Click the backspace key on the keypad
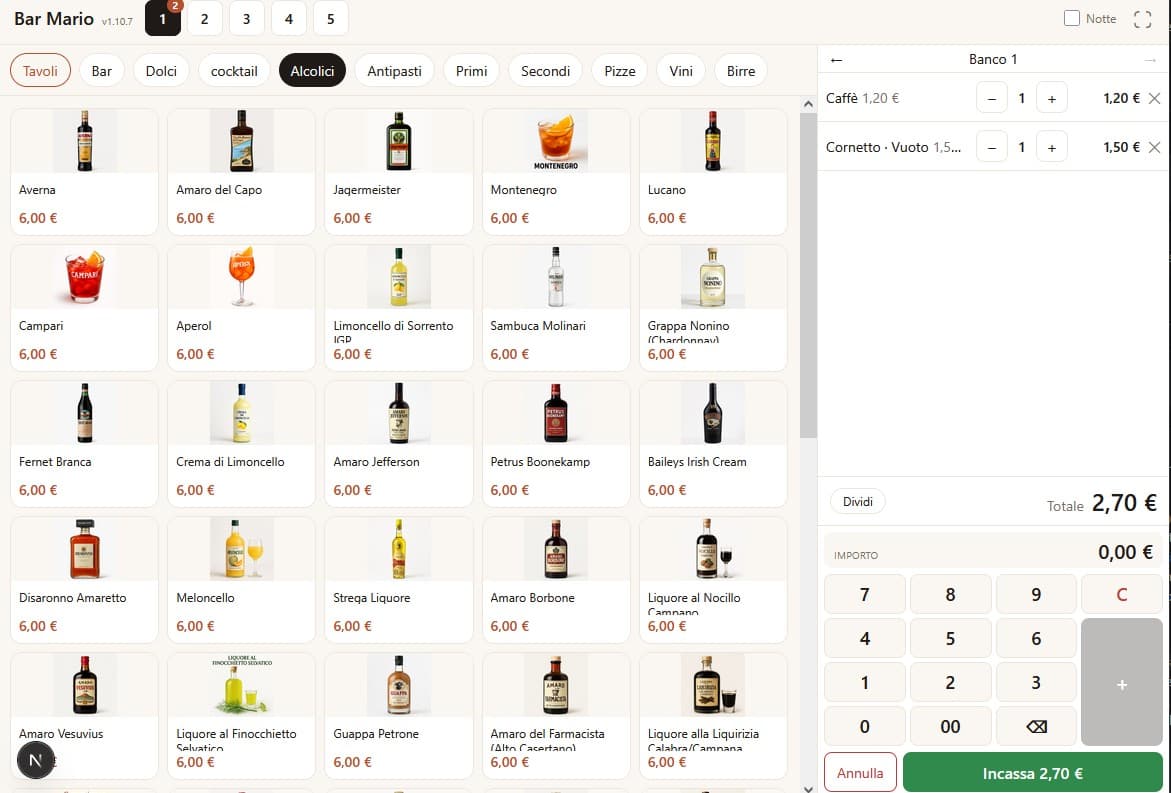This screenshot has height=793, width=1171. pos(1036,726)
